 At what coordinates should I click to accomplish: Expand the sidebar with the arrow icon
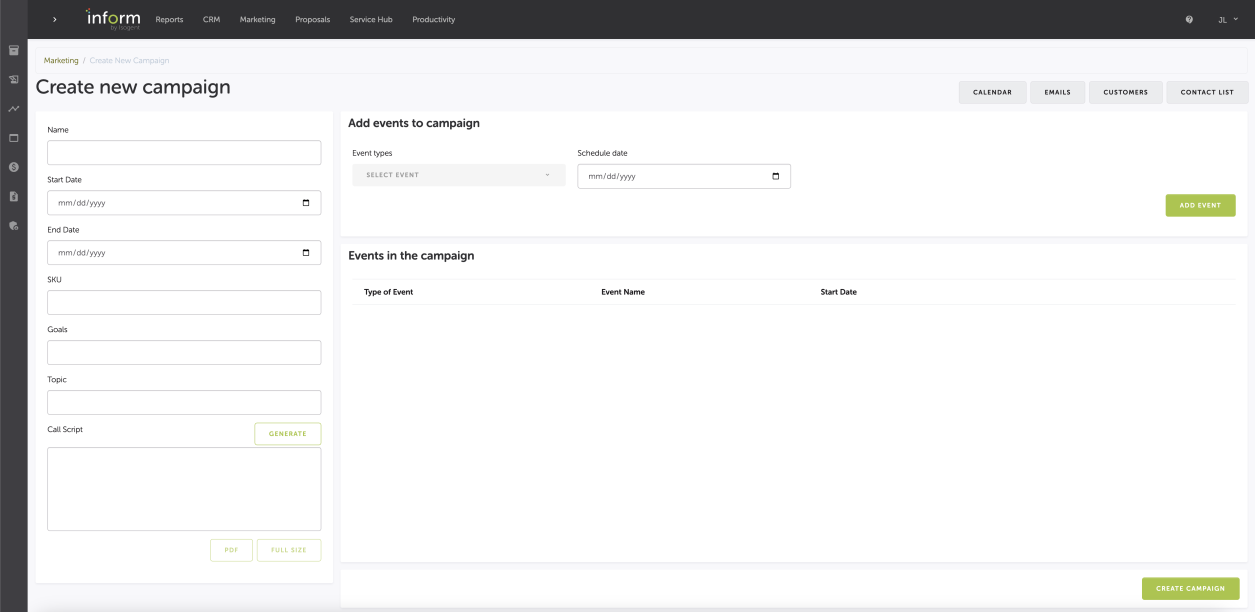point(55,20)
